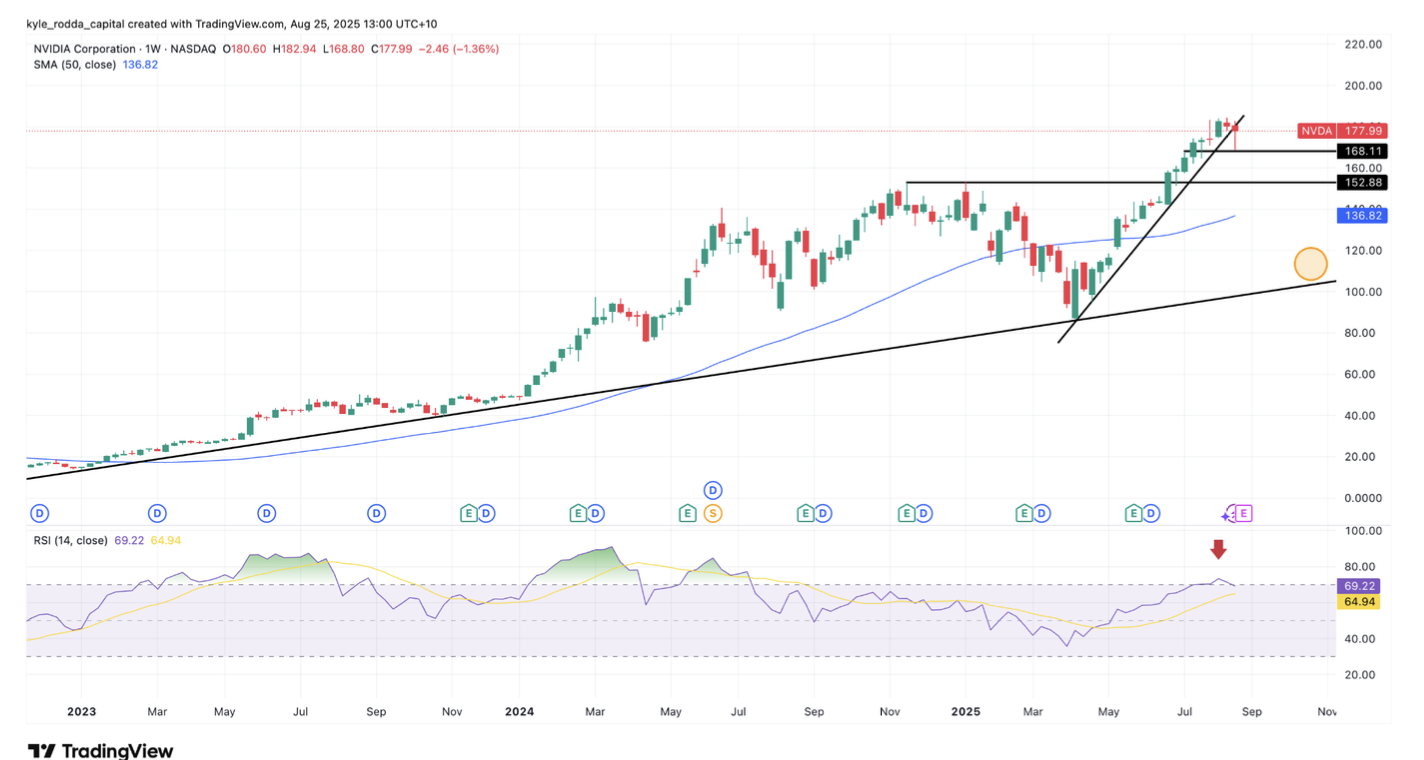Click the −2.46 (−1.36%) change value

461,49
